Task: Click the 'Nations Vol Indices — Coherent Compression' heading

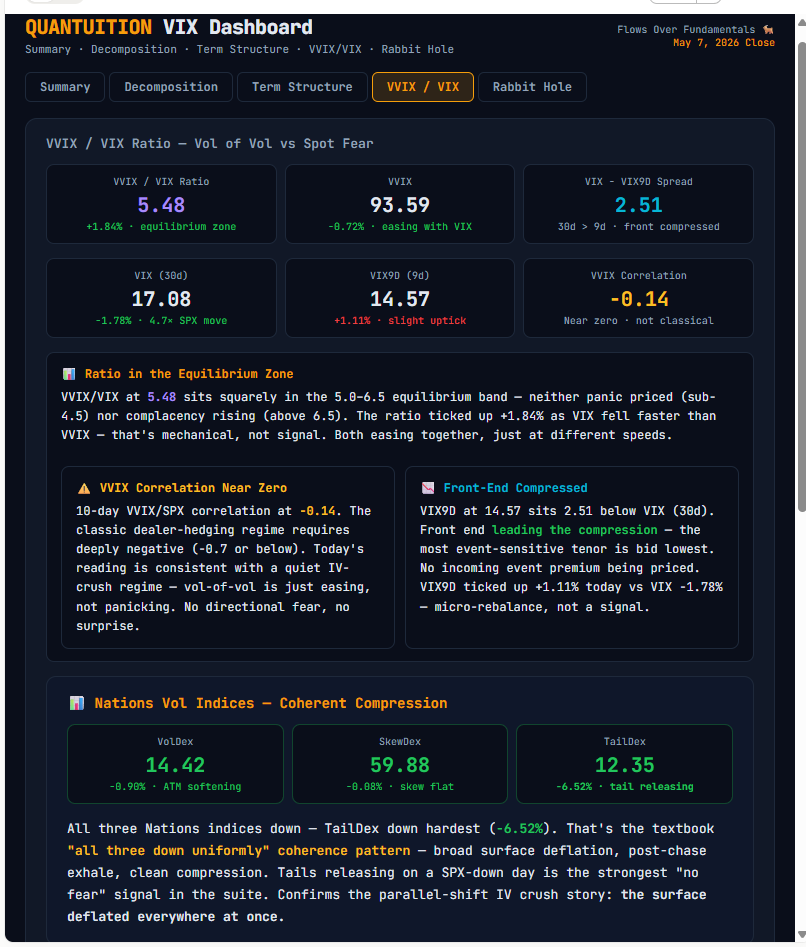Action: tap(270, 703)
